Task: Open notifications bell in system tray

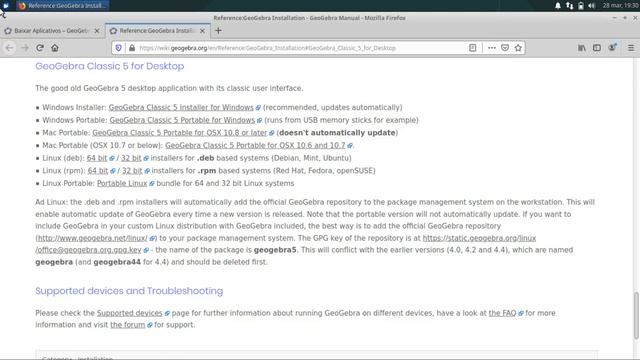Action: click(x=558, y=6)
